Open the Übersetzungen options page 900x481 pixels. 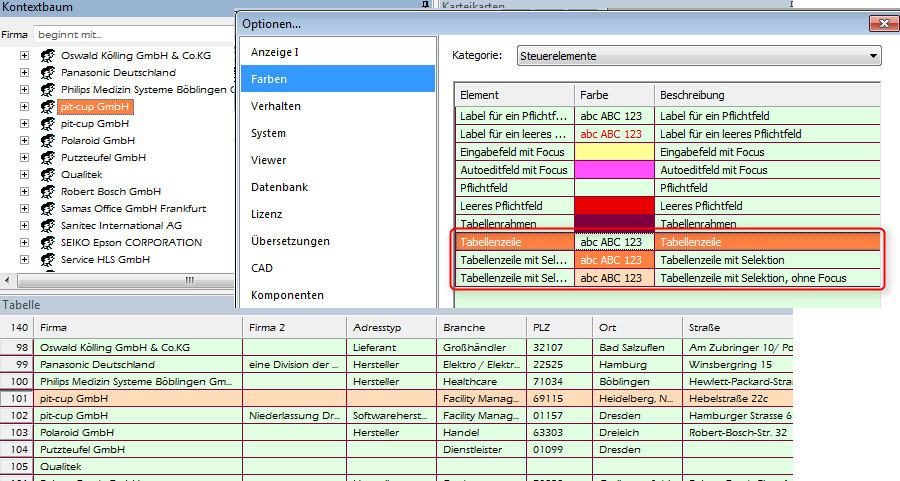(x=338, y=241)
